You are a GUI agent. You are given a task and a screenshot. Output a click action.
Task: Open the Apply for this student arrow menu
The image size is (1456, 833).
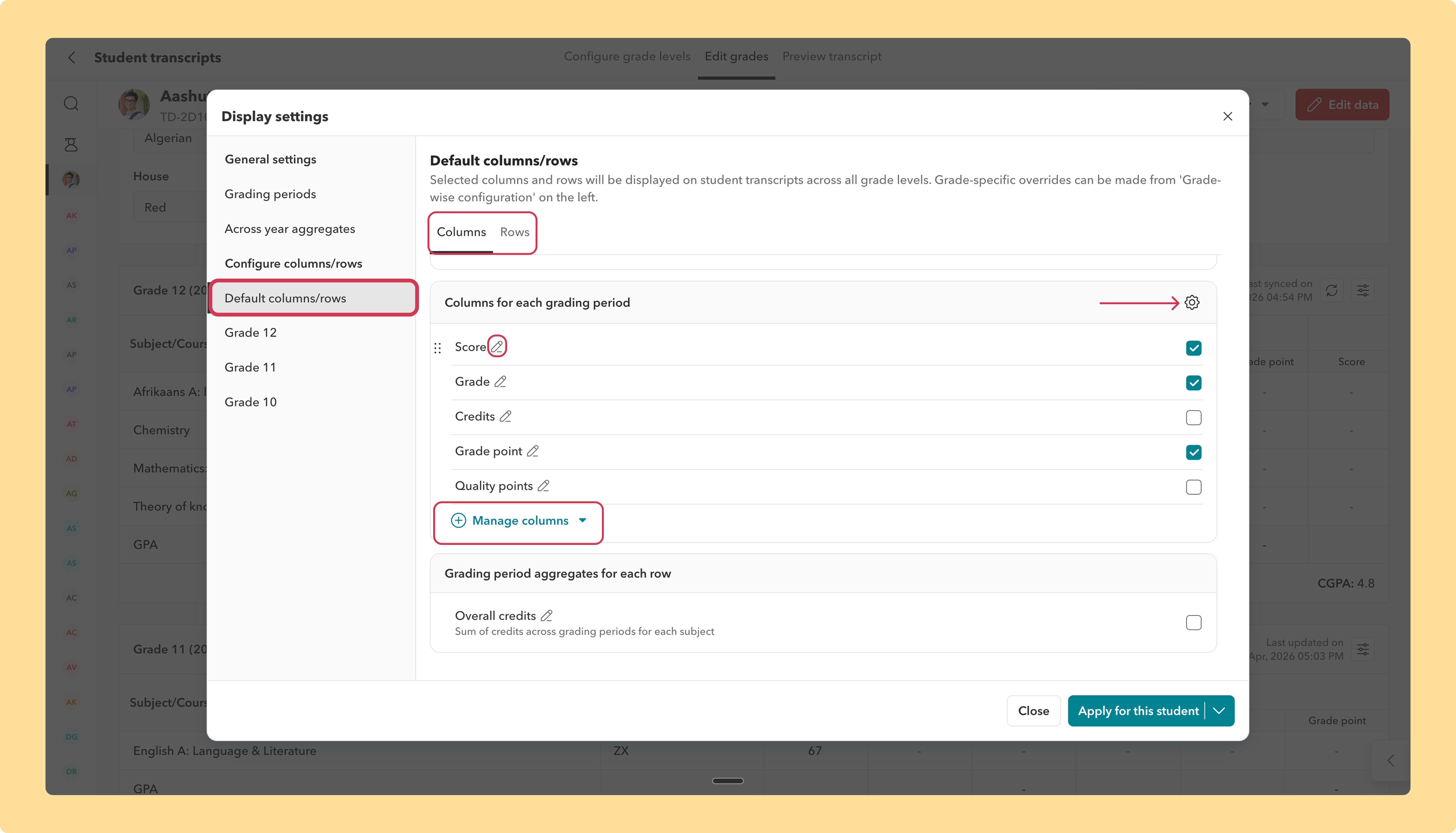click(x=1219, y=711)
